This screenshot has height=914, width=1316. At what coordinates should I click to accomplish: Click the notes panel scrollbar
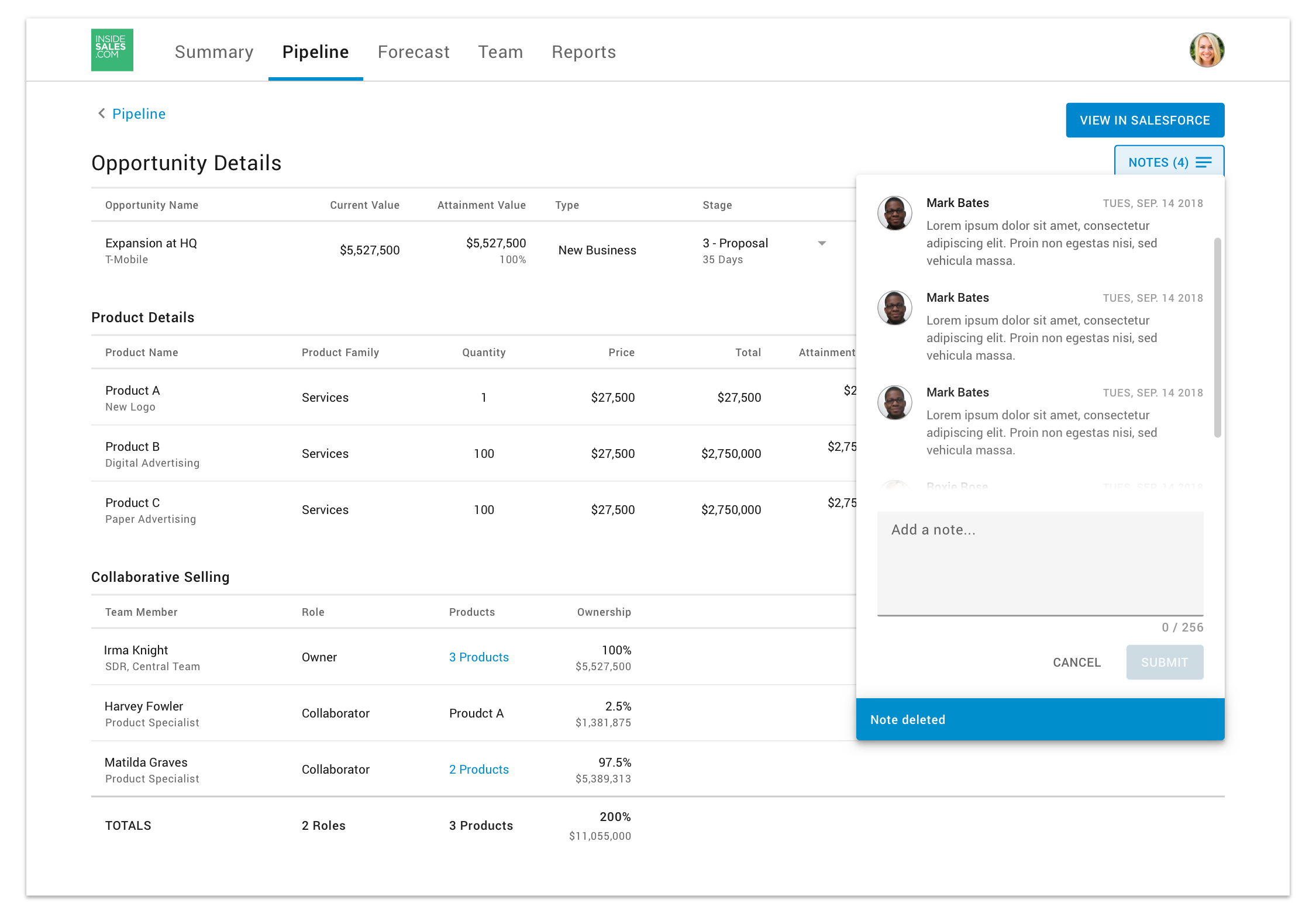click(x=1217, y=337)
